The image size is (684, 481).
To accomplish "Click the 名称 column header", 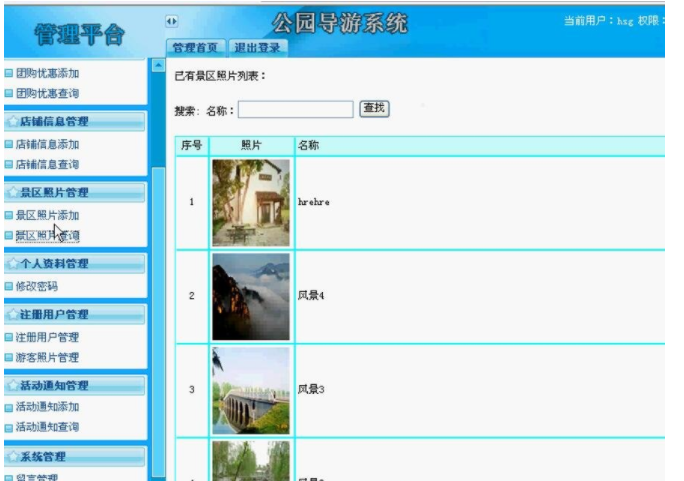I will tap(480, 146).
